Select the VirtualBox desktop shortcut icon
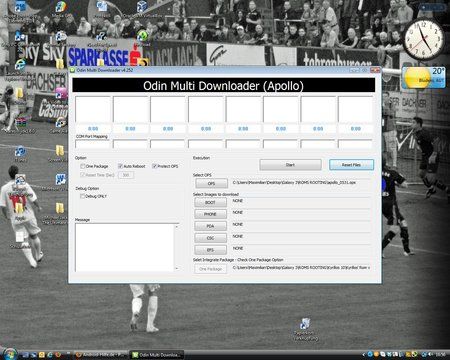Screen dimensions: 450x360 (x=142, y=6)
